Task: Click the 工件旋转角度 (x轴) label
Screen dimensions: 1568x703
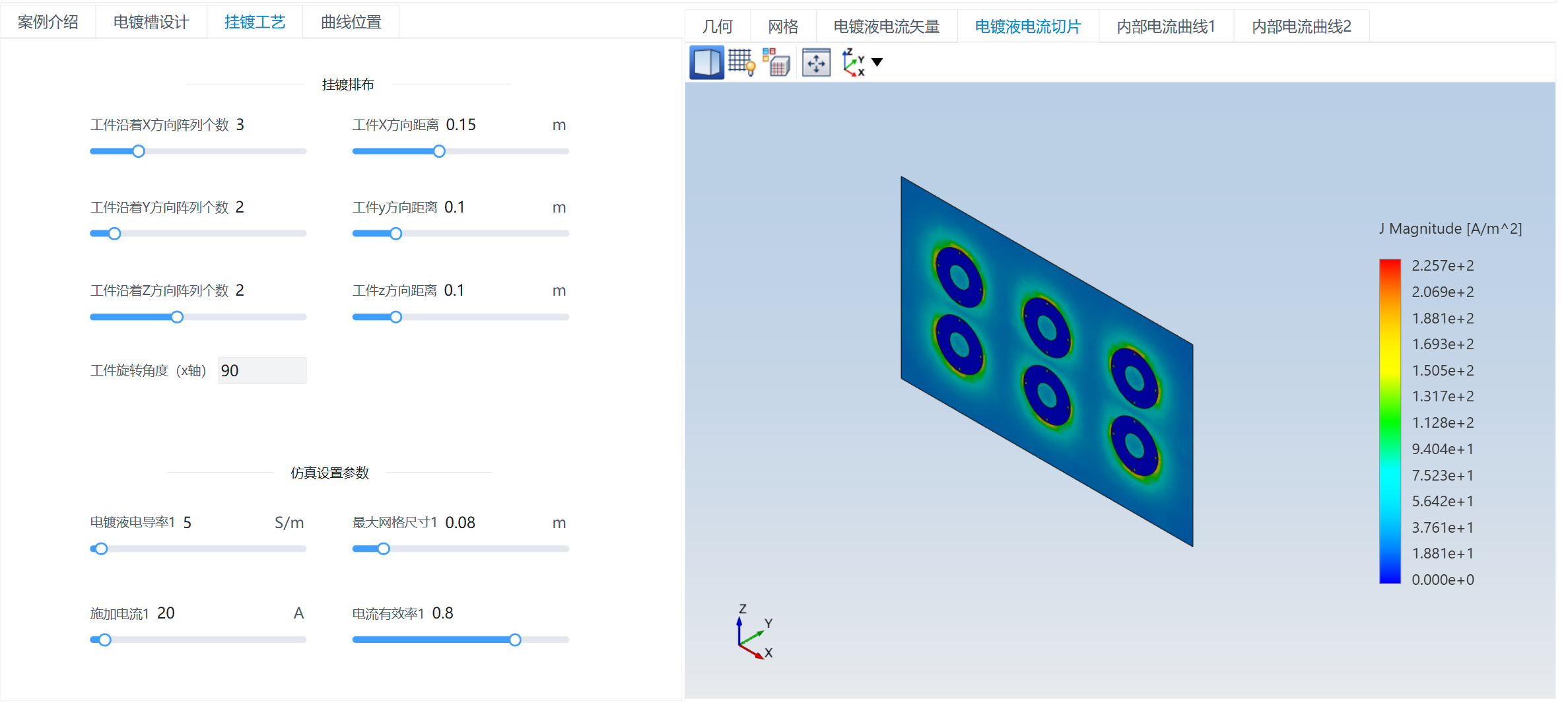Action: click(149, 370)
